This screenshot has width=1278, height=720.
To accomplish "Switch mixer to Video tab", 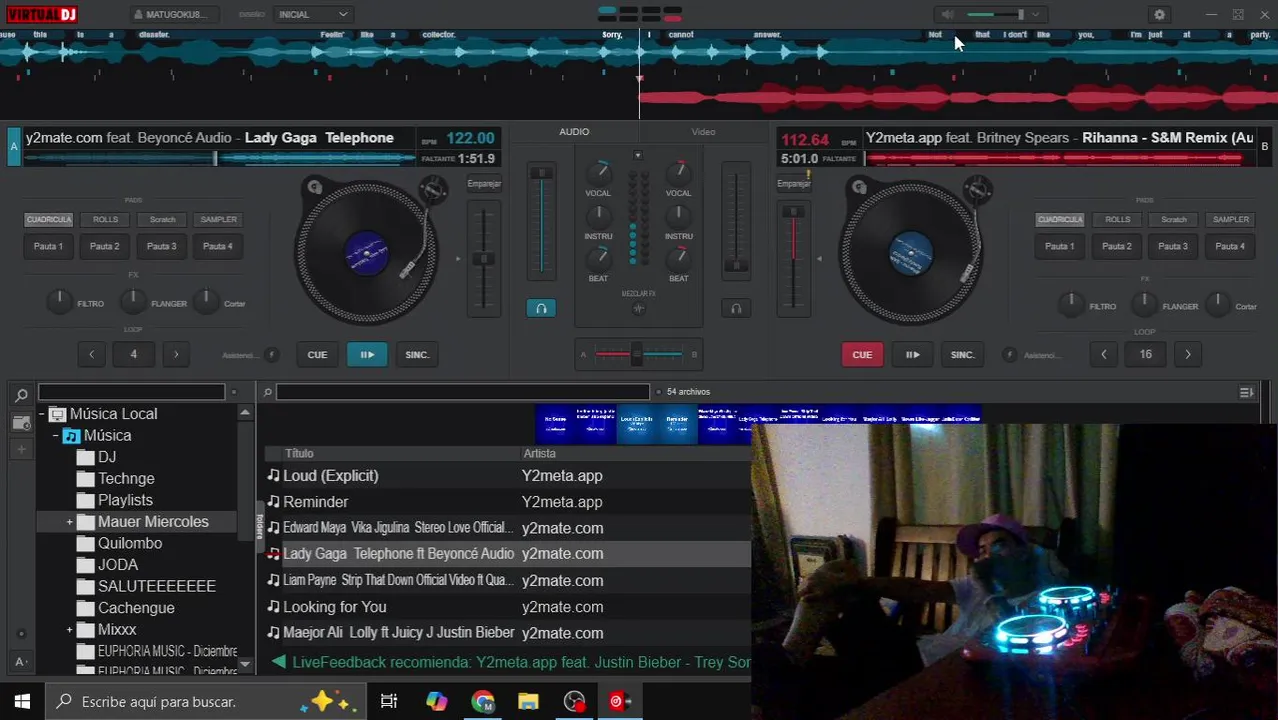I will point(703,132).
